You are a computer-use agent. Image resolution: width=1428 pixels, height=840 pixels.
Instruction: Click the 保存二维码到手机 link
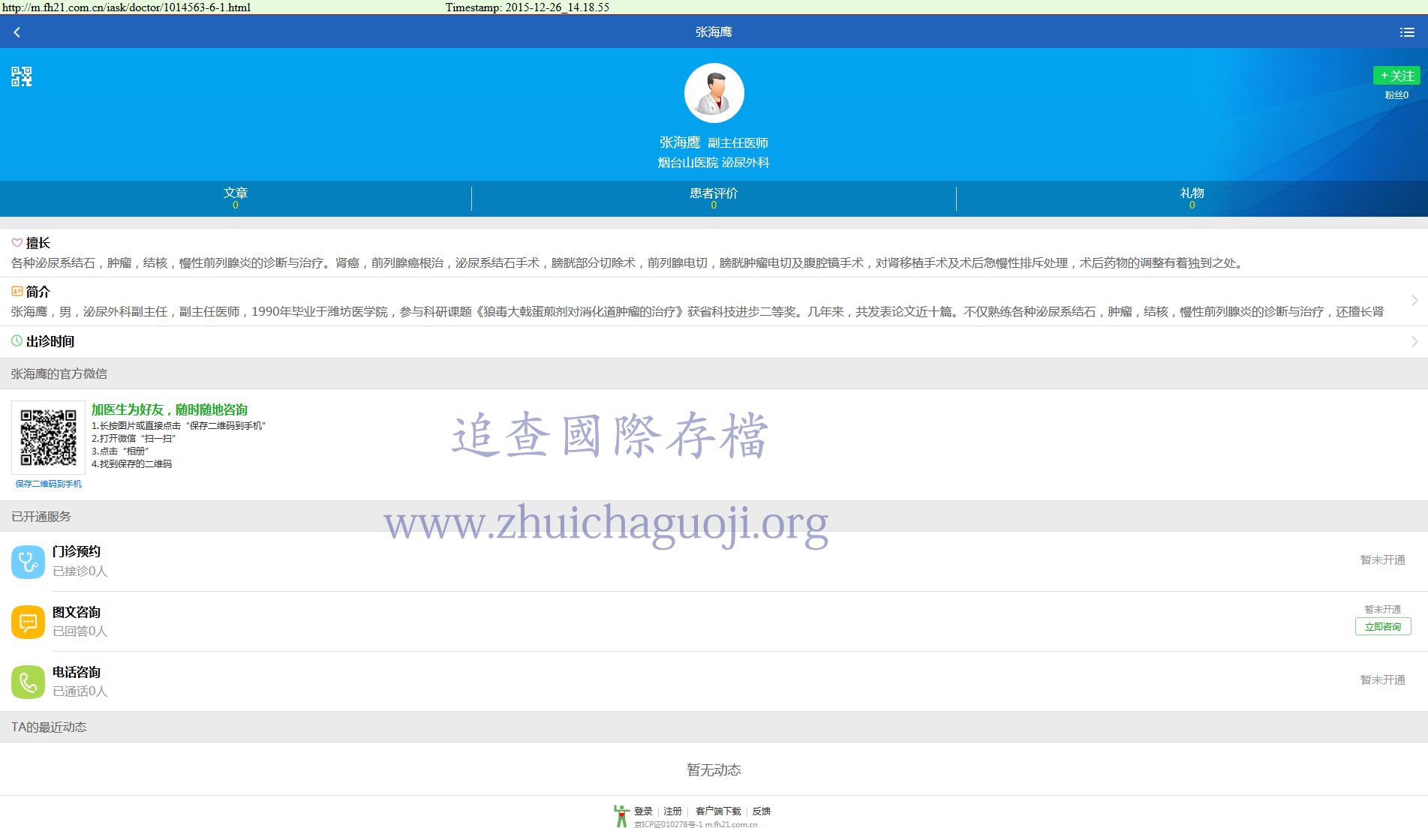49,484
